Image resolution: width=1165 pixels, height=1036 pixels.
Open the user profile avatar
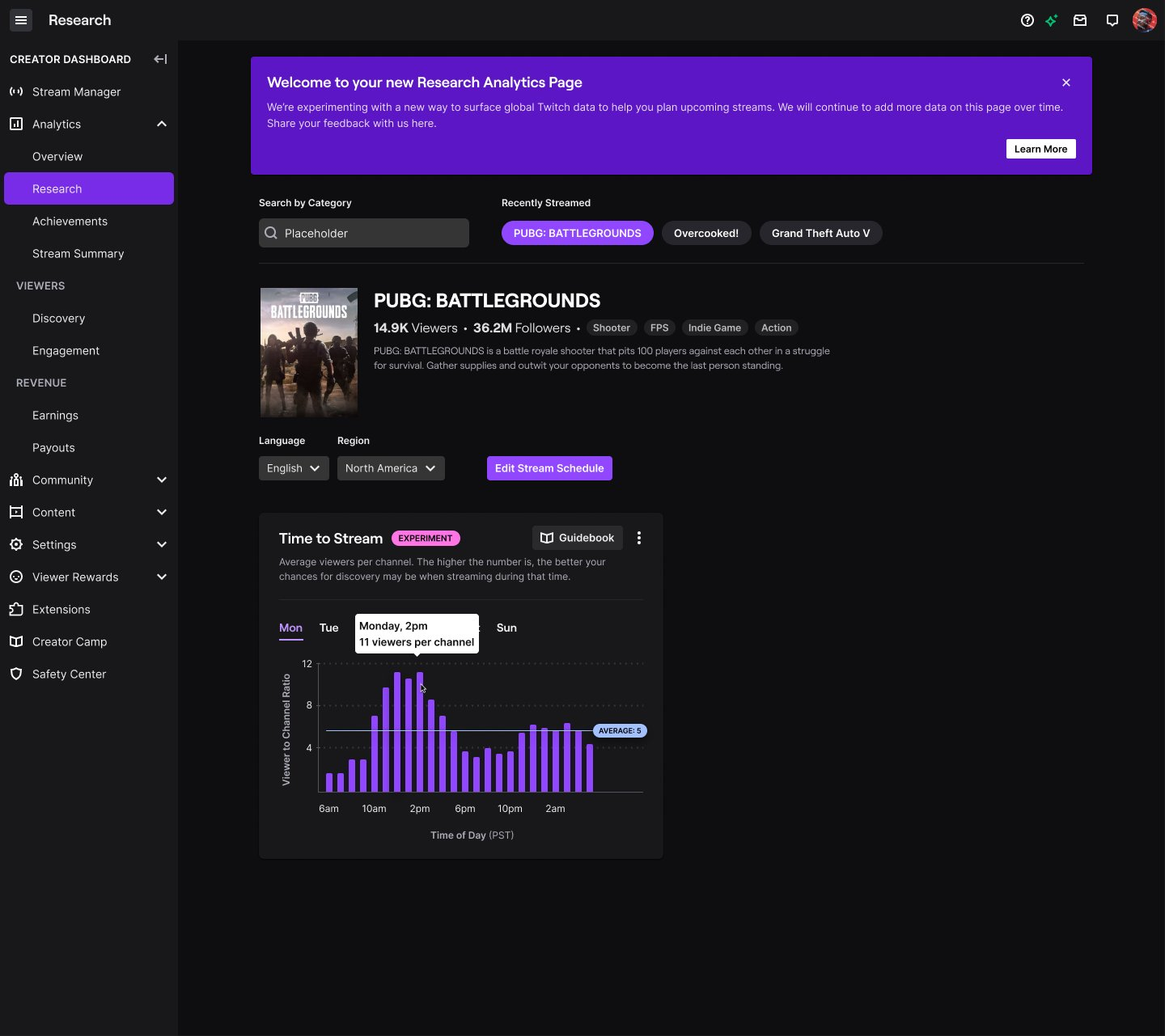[x=1145, y=20]
